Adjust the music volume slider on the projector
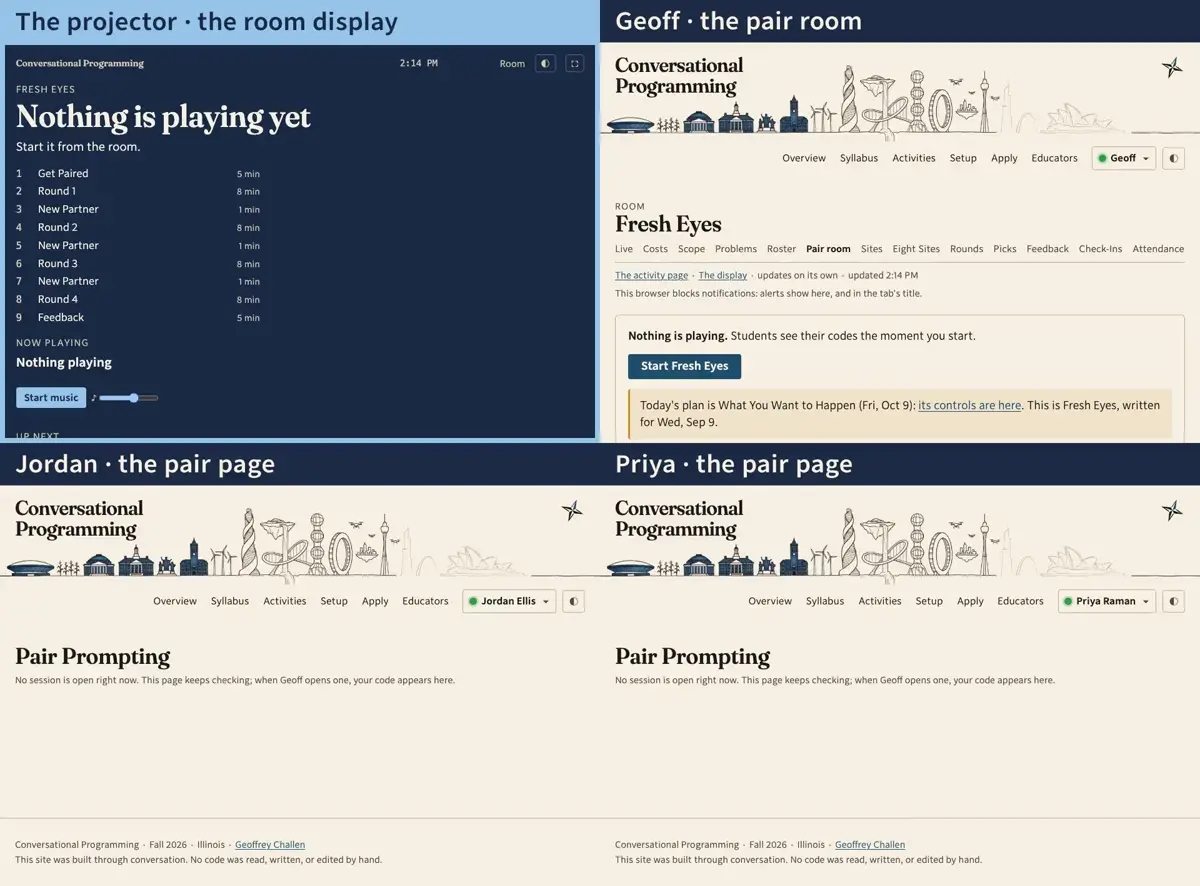 point(129,398)
